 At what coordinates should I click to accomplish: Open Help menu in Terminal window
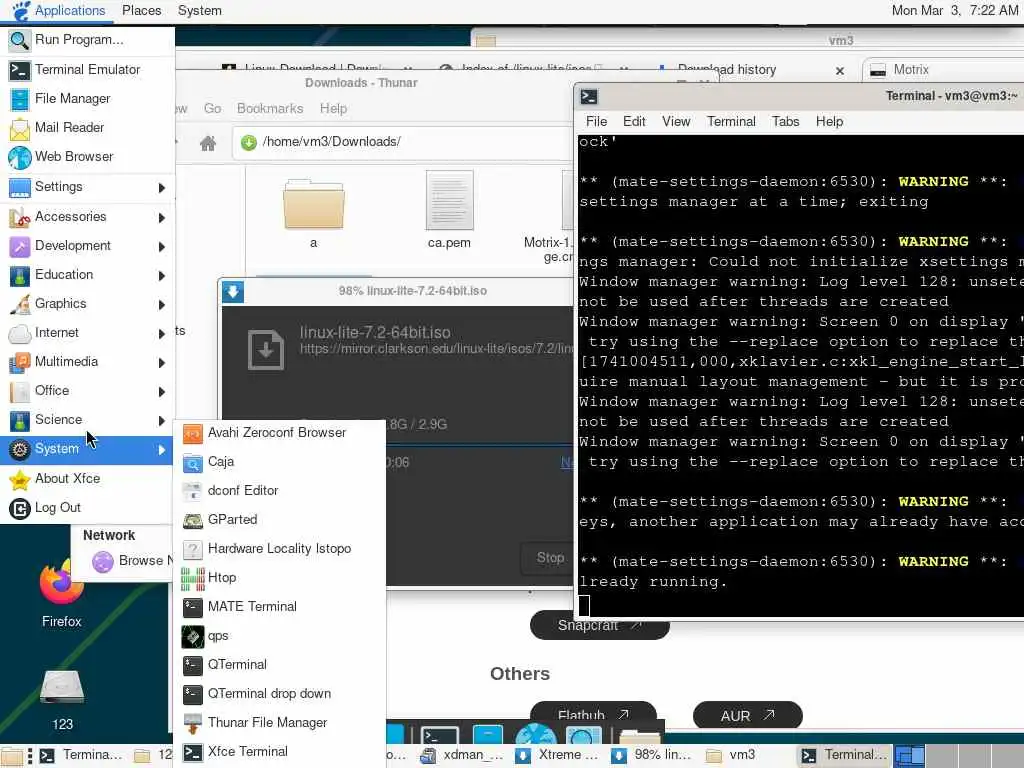[829, 121]
